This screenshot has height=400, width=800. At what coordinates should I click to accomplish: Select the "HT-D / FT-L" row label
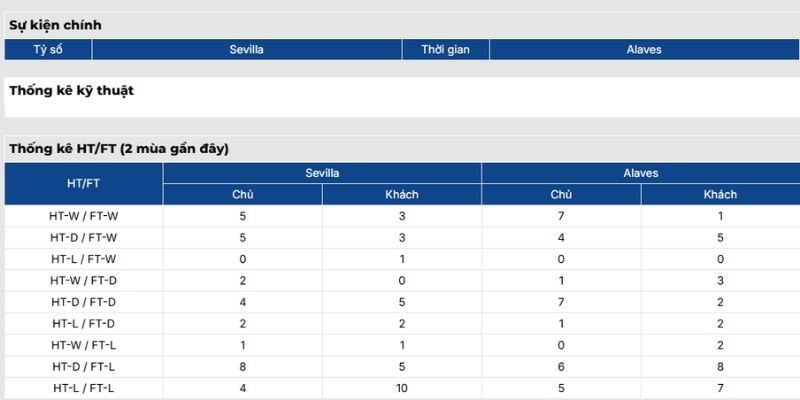(83, 366)
